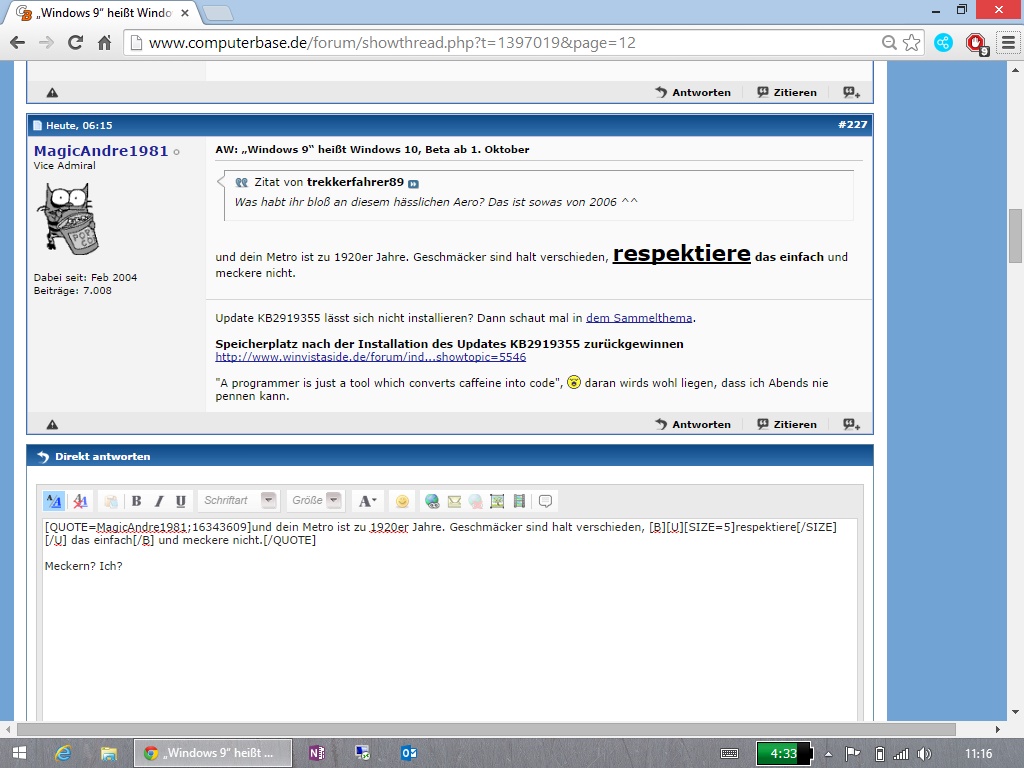Click the vertical page scrollbar thumb
This screenshot has height=768, width=1024.
1015,235
